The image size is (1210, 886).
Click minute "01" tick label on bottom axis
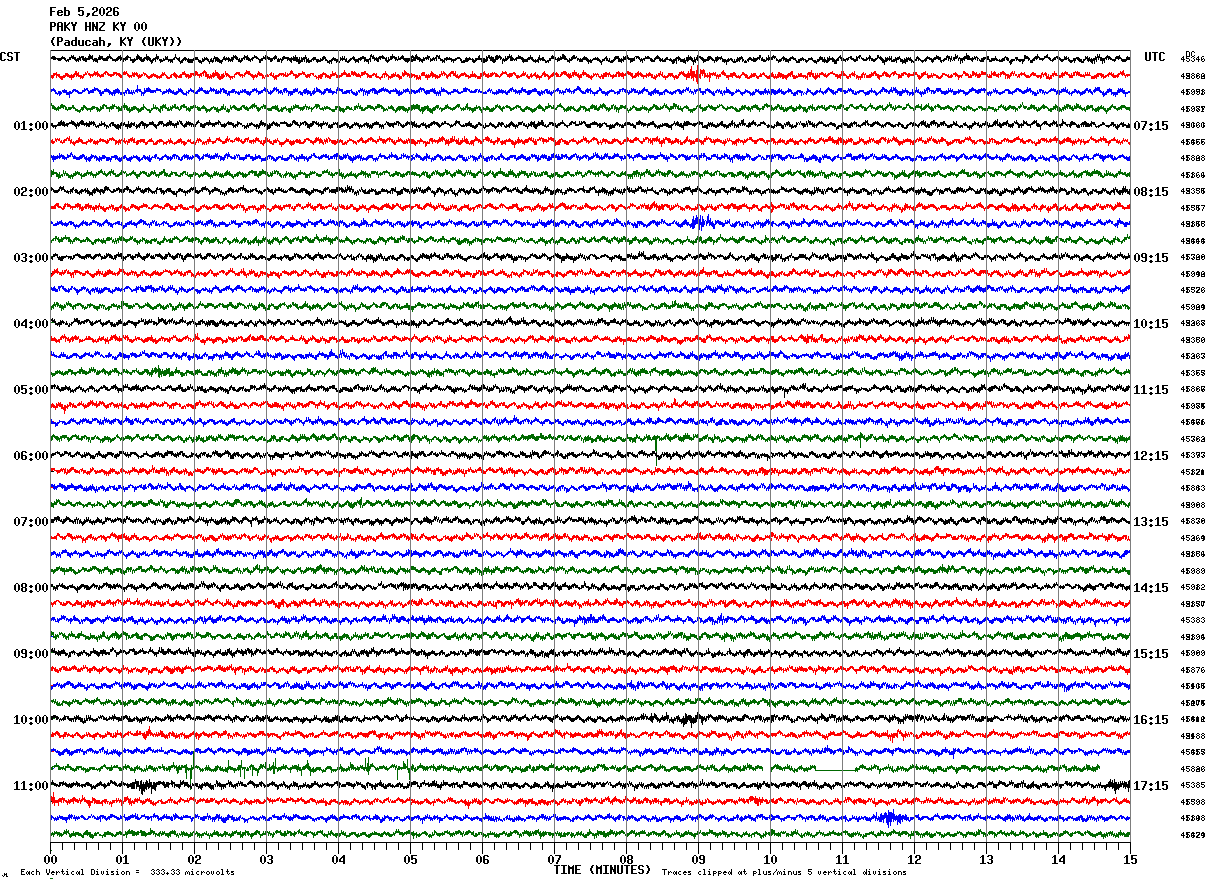(122, 859)
